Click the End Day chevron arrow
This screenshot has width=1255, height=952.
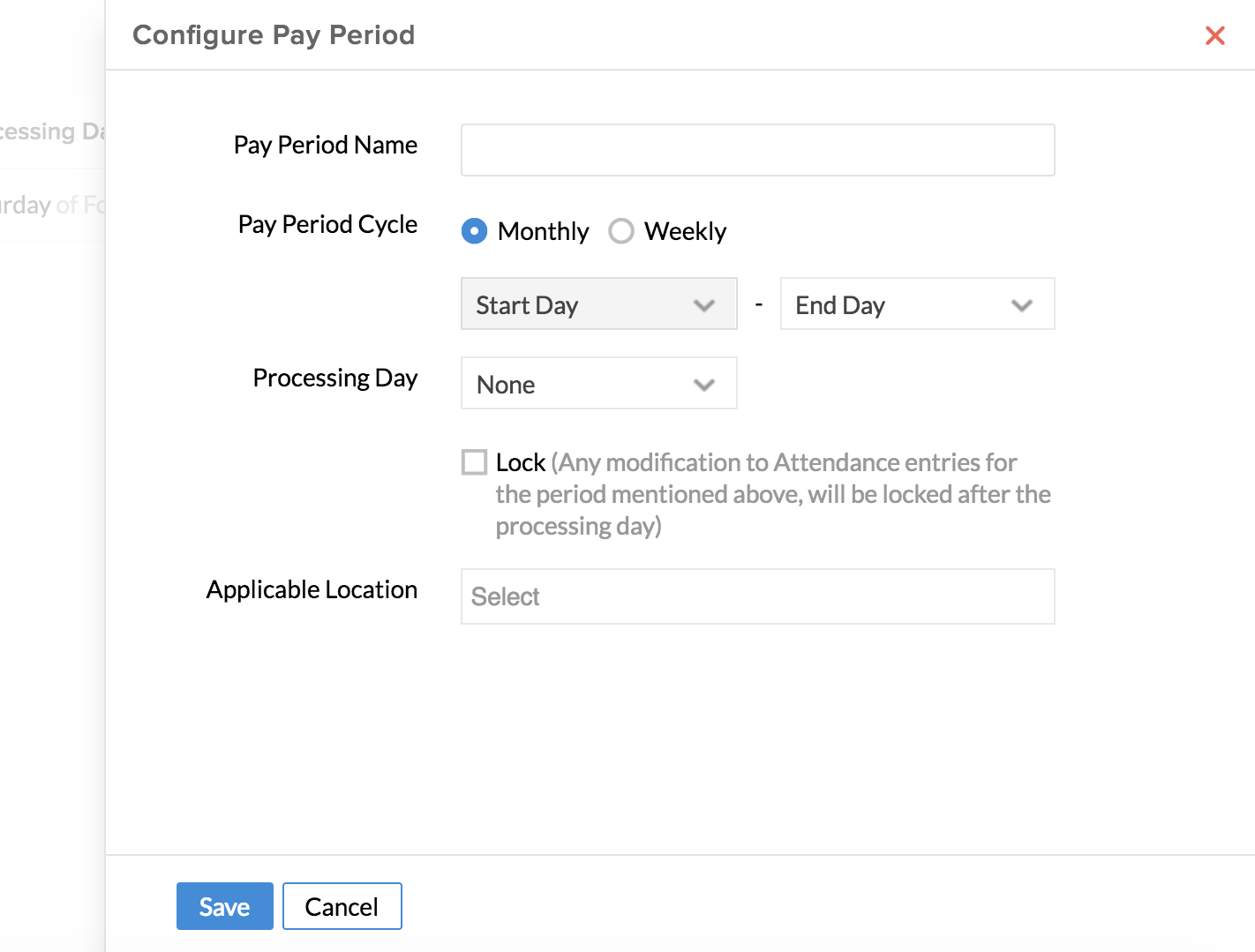pos(1021,305)
